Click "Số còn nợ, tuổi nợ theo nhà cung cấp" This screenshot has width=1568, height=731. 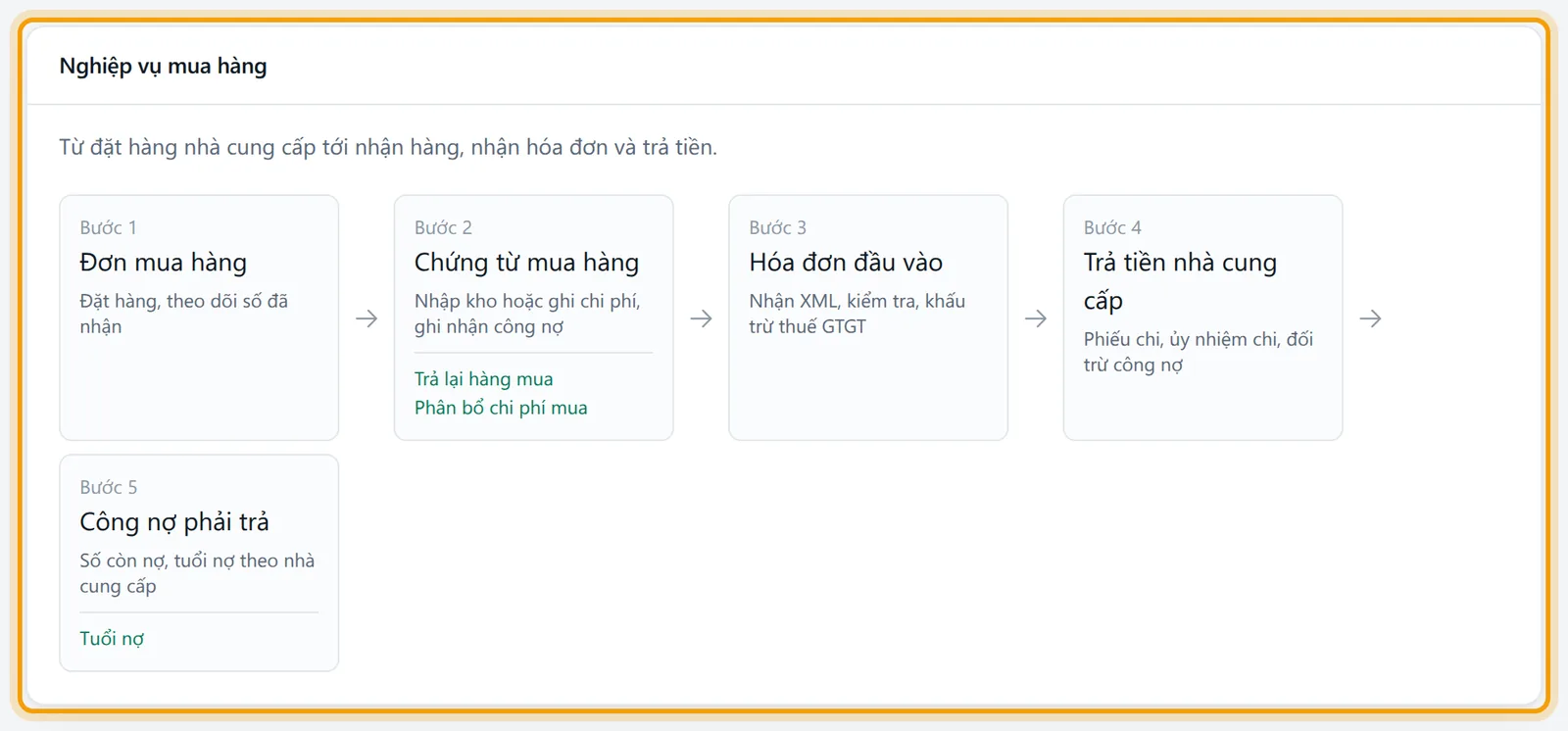197,573
